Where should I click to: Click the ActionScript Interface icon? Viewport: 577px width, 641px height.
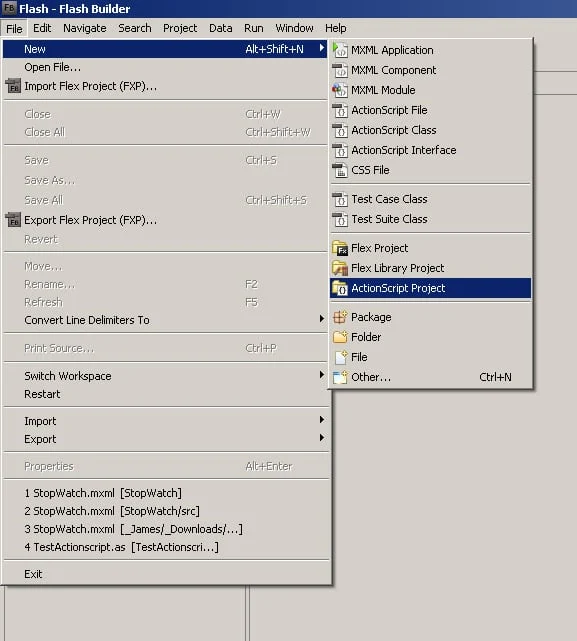340,150
